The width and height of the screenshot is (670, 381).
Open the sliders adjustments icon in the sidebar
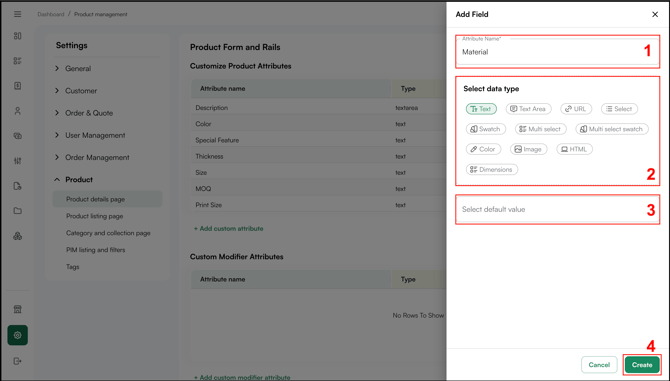[18, 161]
